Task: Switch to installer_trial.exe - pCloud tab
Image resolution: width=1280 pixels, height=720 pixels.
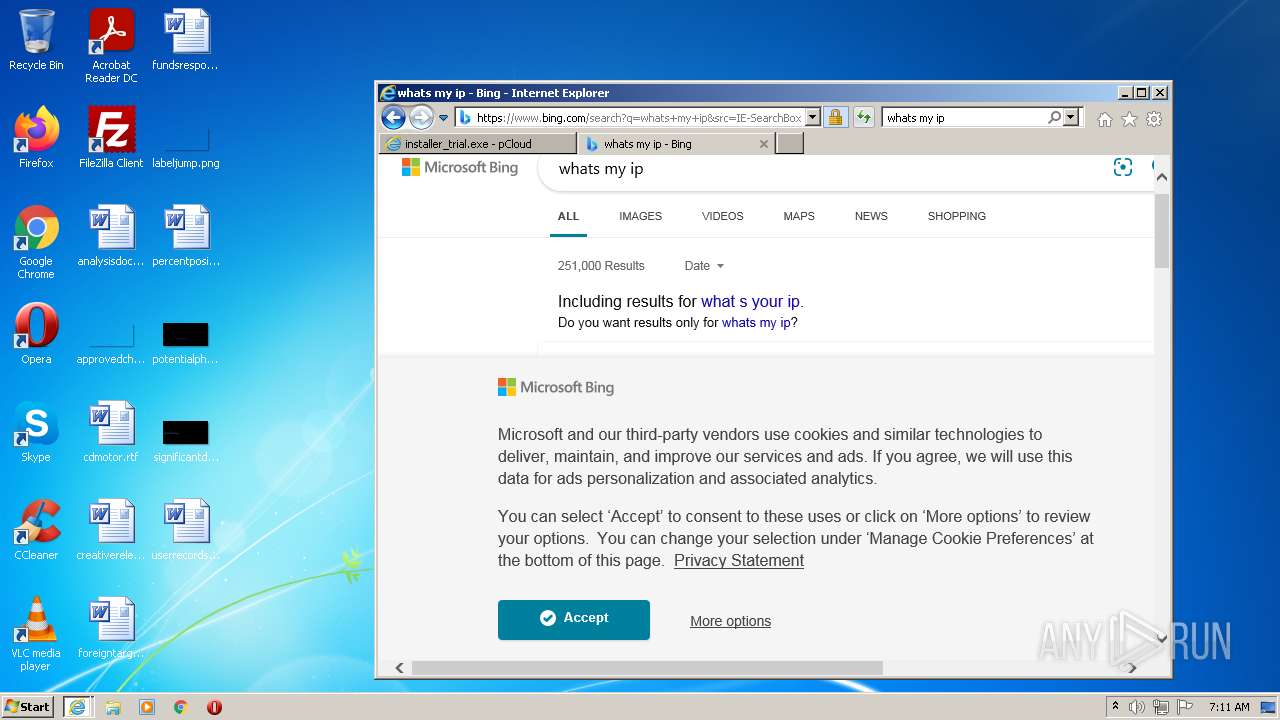Action: tap(478, 144)
